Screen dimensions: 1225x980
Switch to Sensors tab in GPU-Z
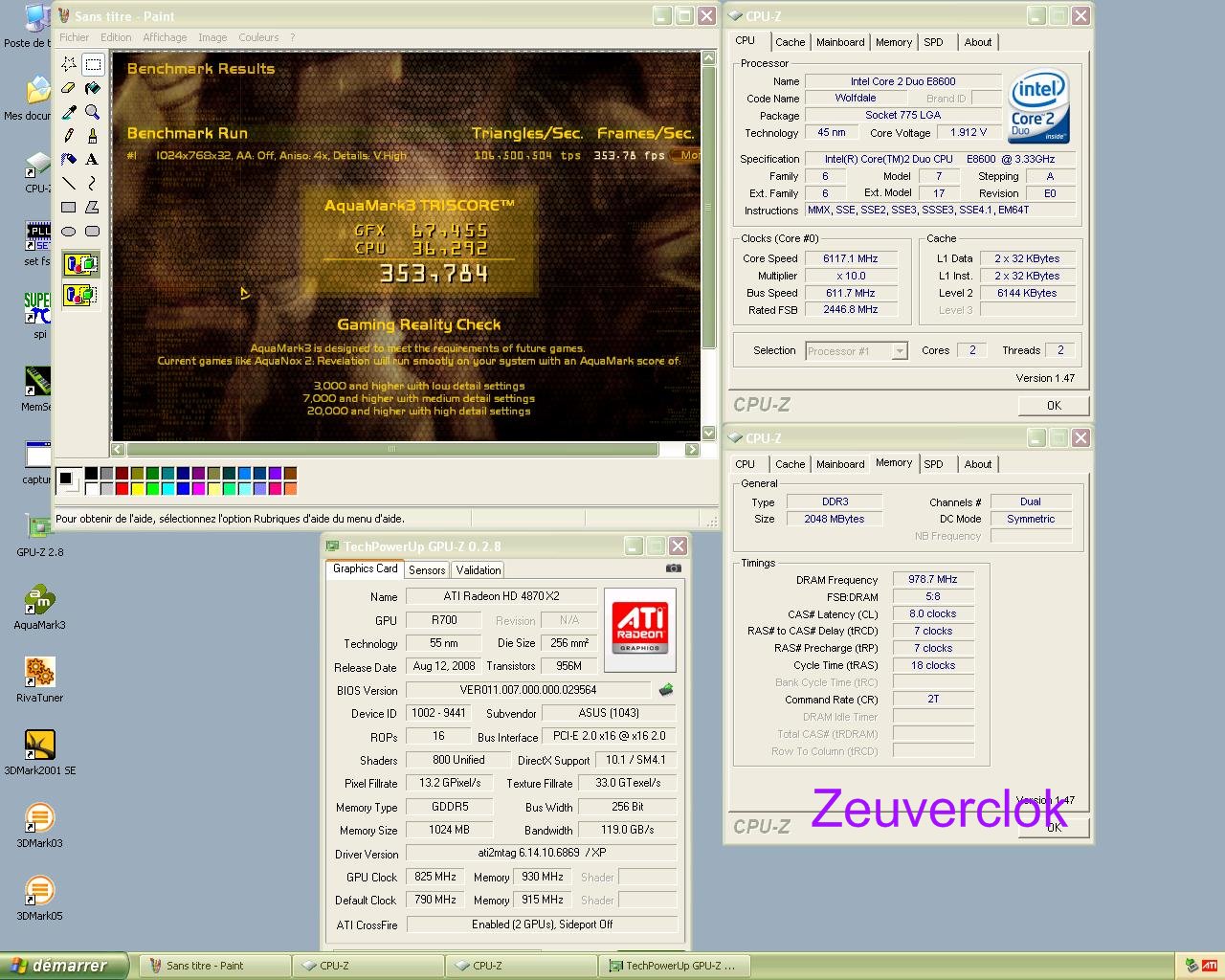pos(427,569)
